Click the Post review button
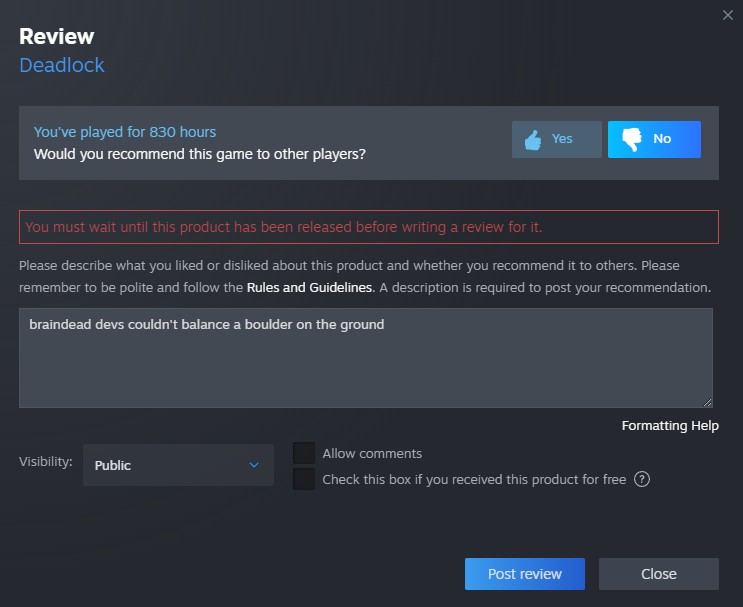This screenshot has height=607, width=743. coord(525,574)
